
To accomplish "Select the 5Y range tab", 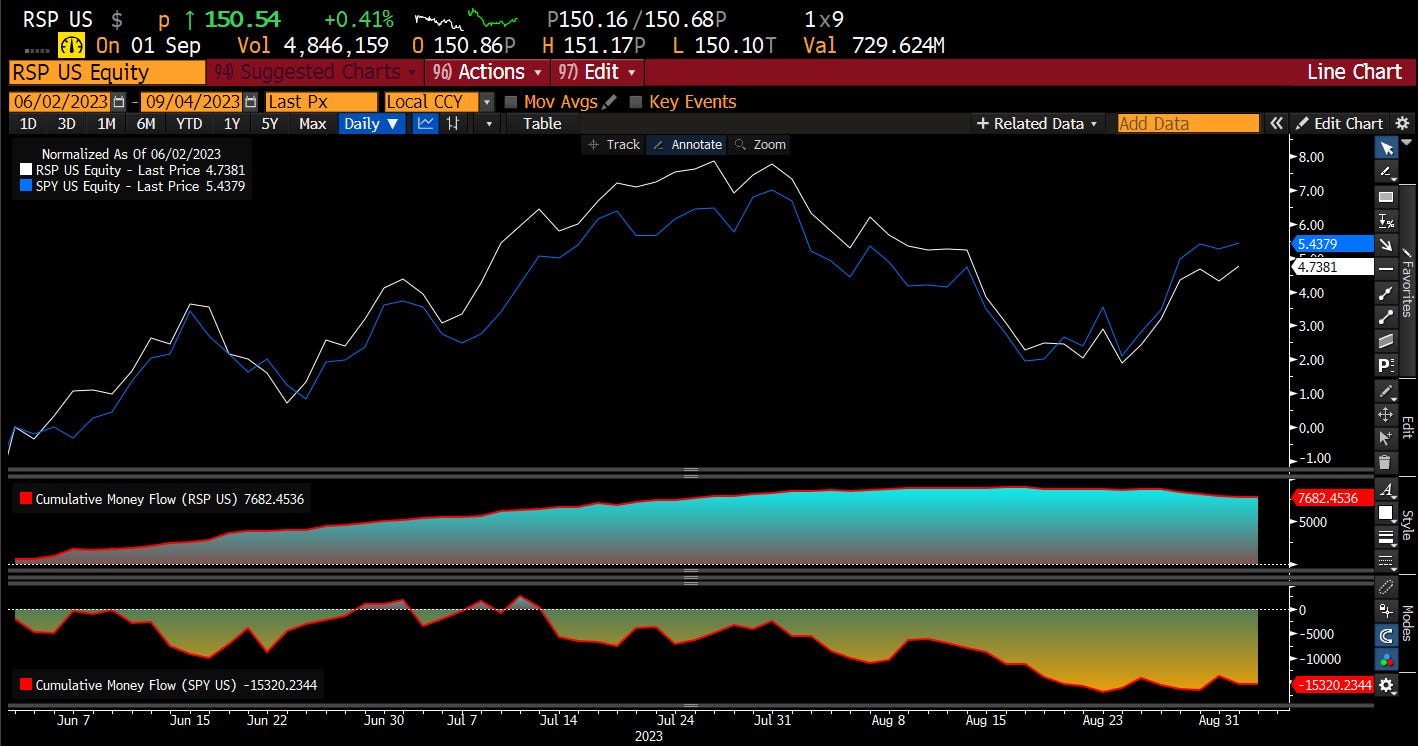I will (270, 123).
